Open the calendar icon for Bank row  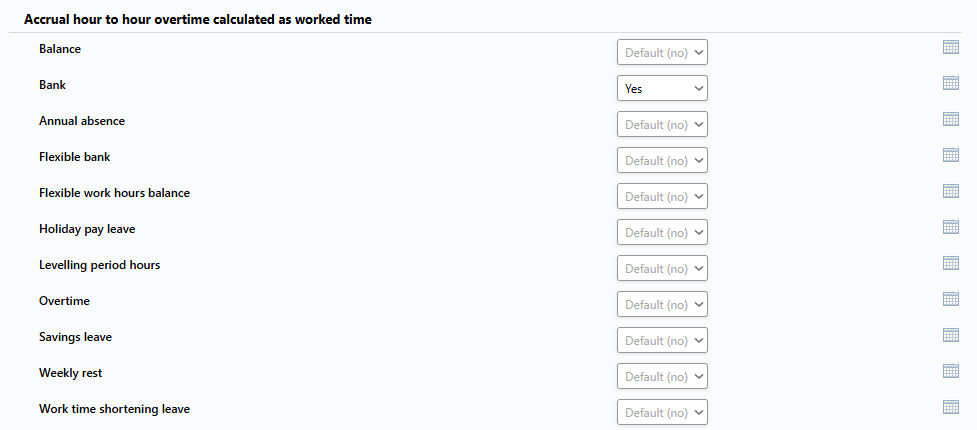coord(951,83)
